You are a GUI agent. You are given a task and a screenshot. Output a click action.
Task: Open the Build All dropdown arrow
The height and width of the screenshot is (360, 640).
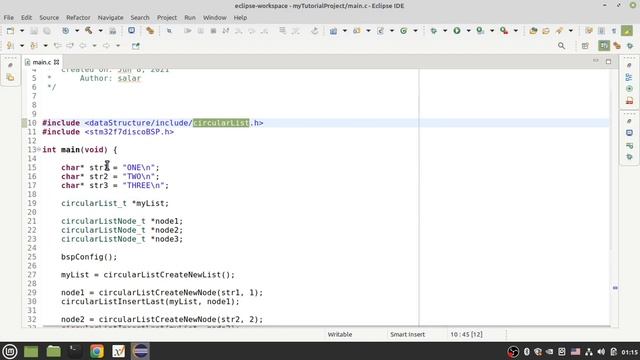tap(76, 31)
